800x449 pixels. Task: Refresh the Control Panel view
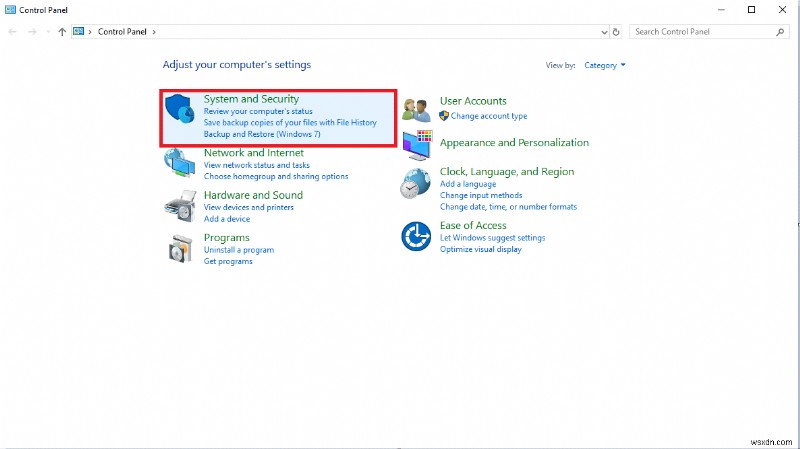pos(617,31)
